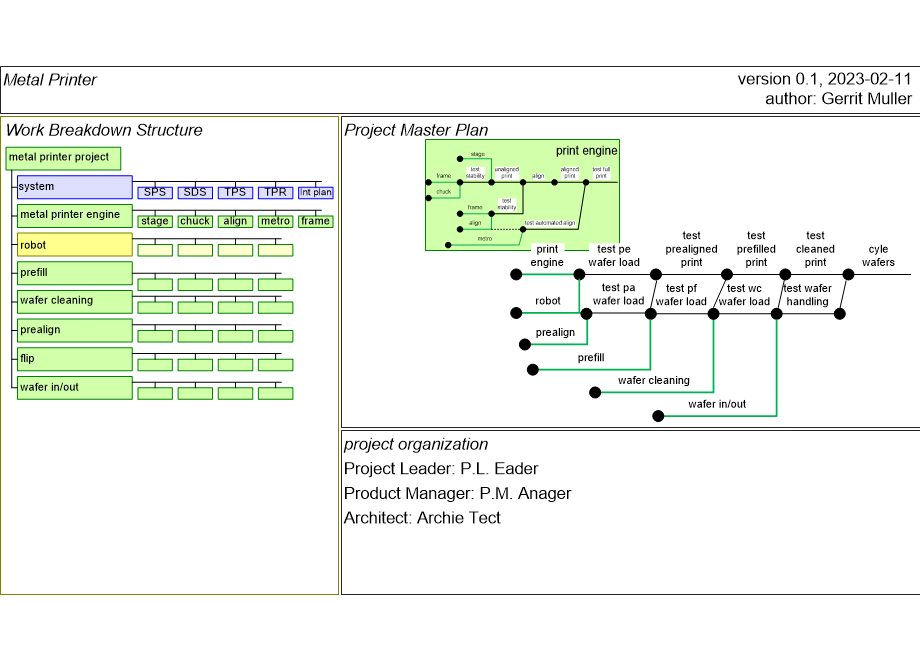The width and height of the screenshot is (920, 660).
Task: Click start node of the prefill line
Action: click(533, 370)
